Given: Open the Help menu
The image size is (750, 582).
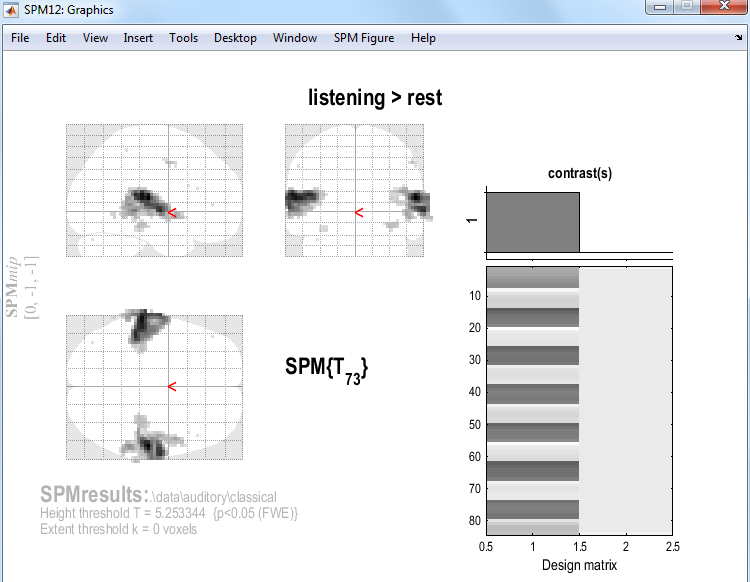Looking at the screenshot, I should 423,38.
